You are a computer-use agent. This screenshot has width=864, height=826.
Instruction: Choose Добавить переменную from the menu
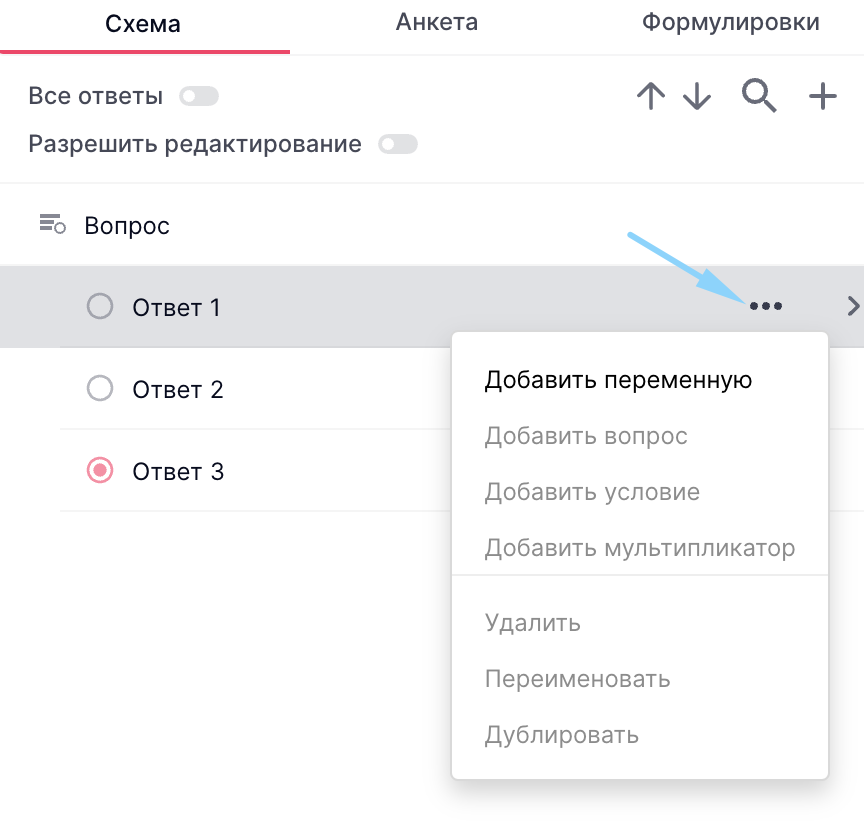[x=618, y=380]
